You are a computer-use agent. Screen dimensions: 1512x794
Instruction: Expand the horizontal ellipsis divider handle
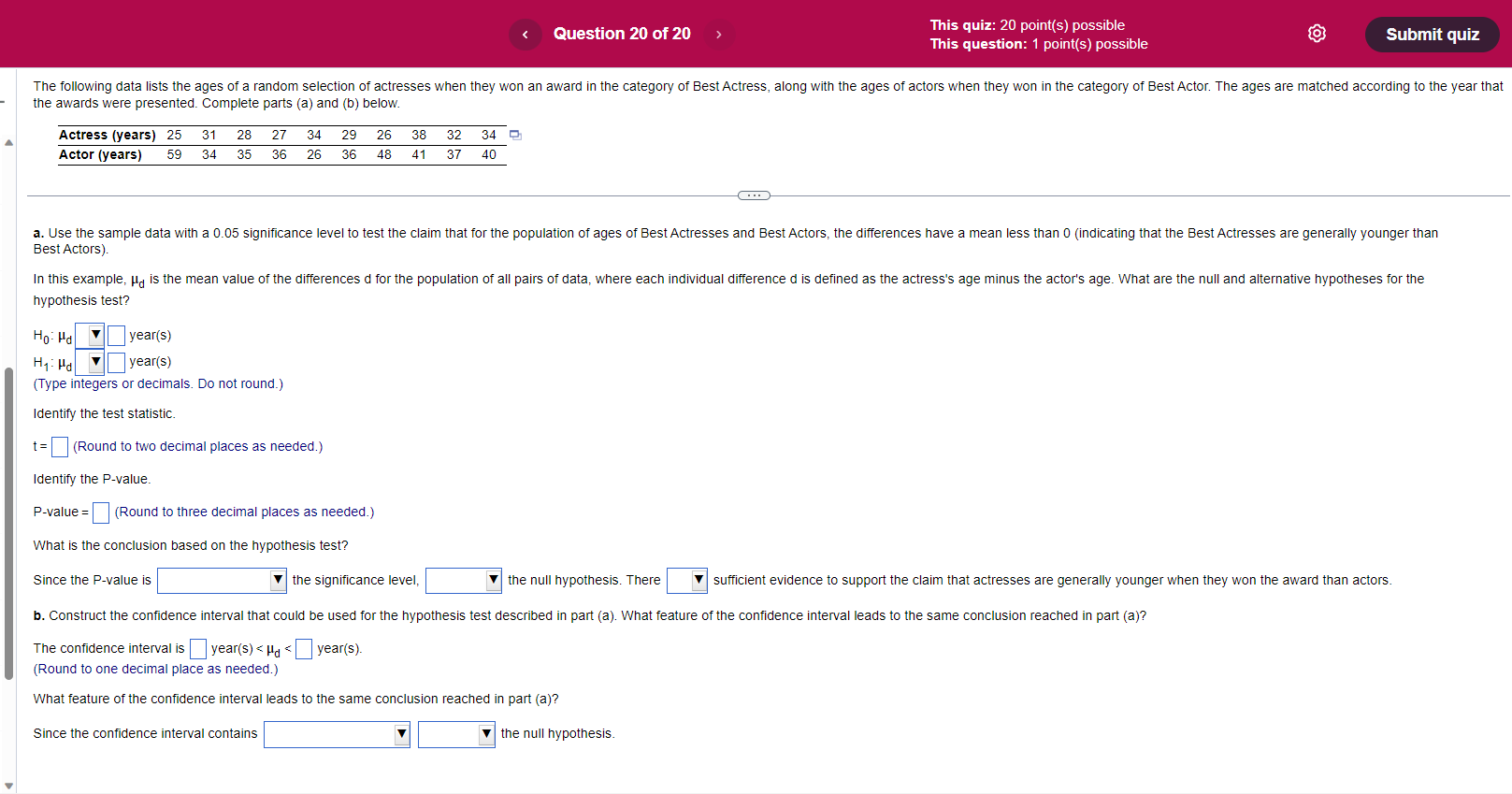[x=754, y=195]
